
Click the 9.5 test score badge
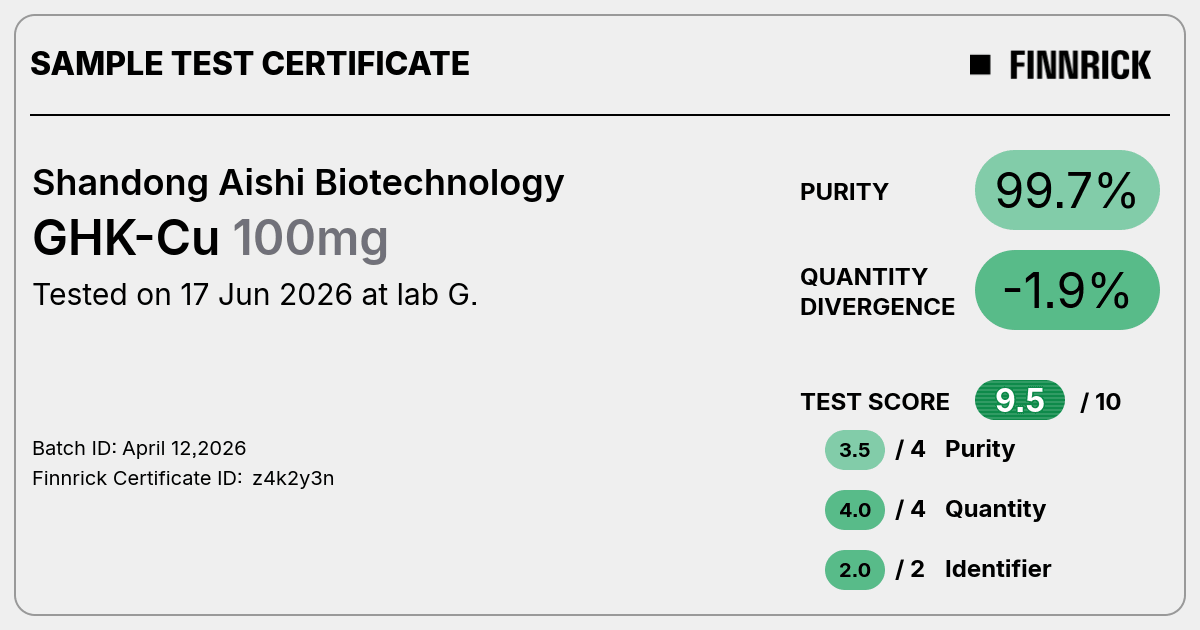tap(1020, 401)
